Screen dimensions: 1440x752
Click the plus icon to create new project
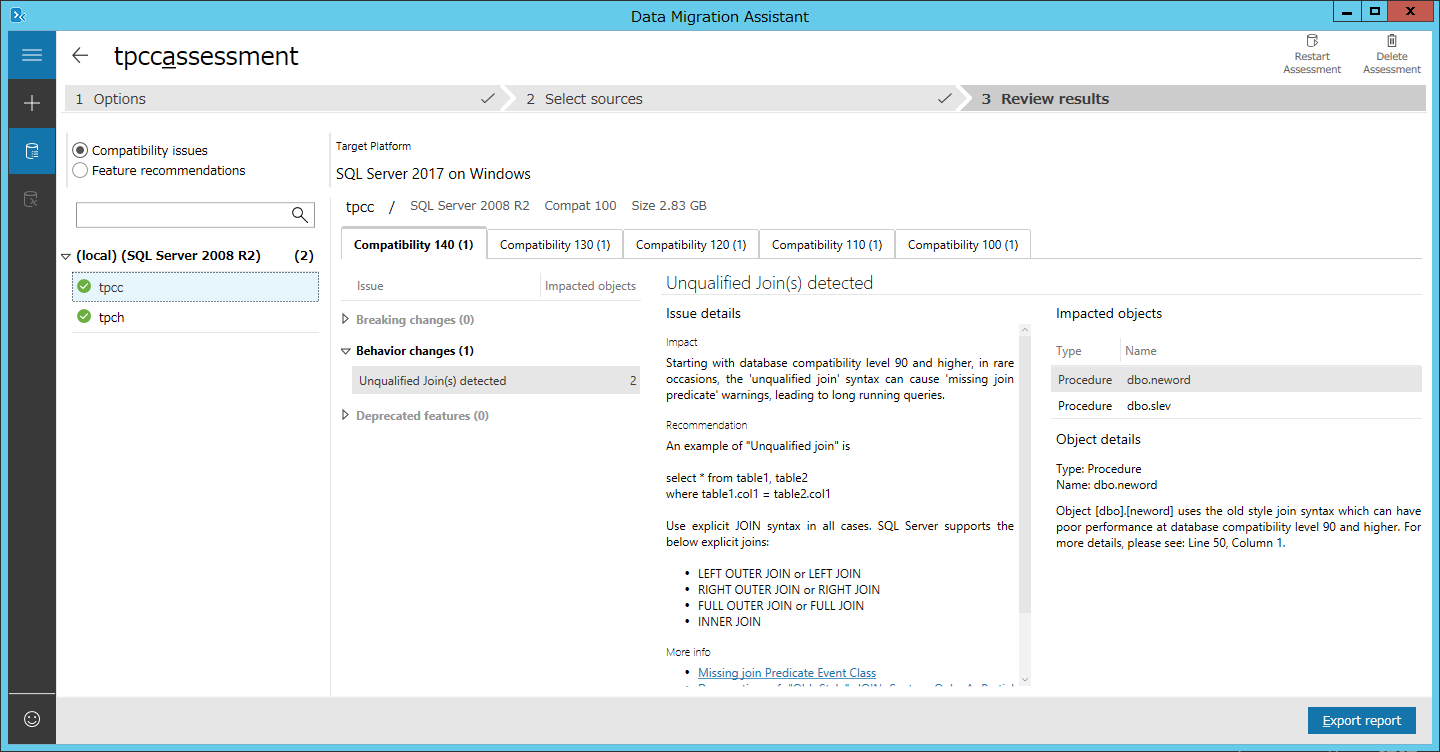(x=32, y=103)
